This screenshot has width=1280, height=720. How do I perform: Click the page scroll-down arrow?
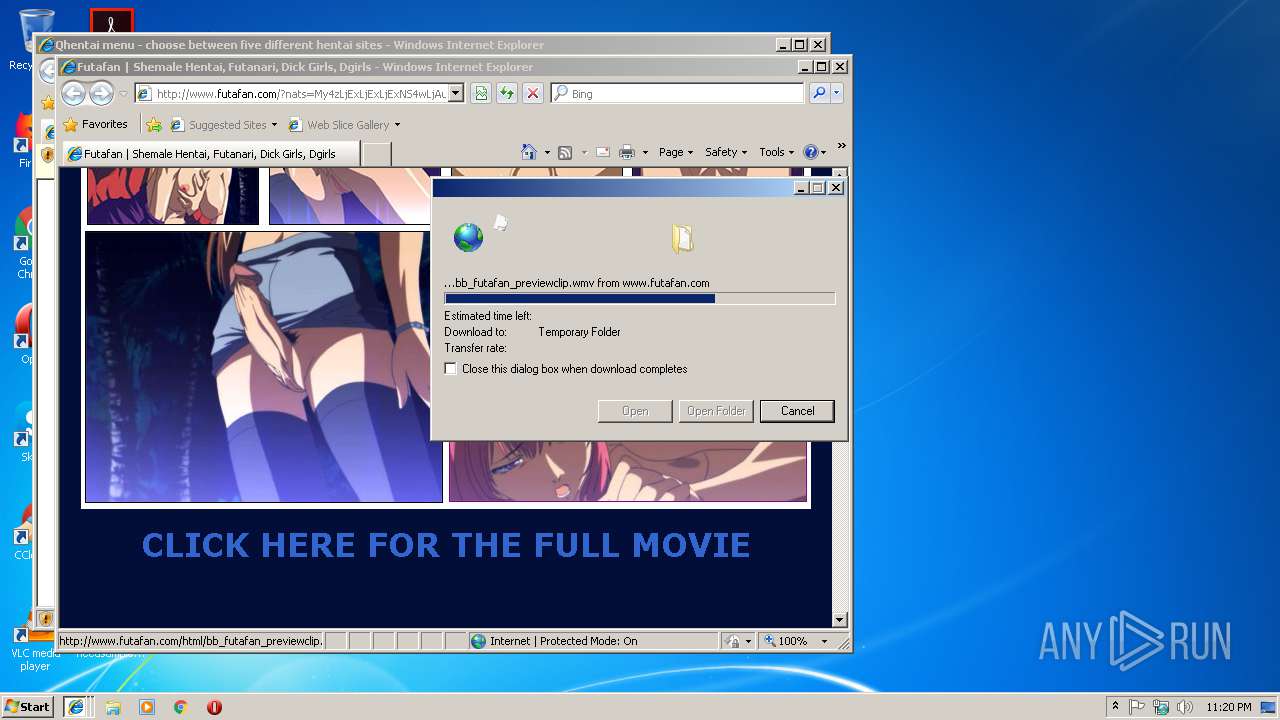840,619
